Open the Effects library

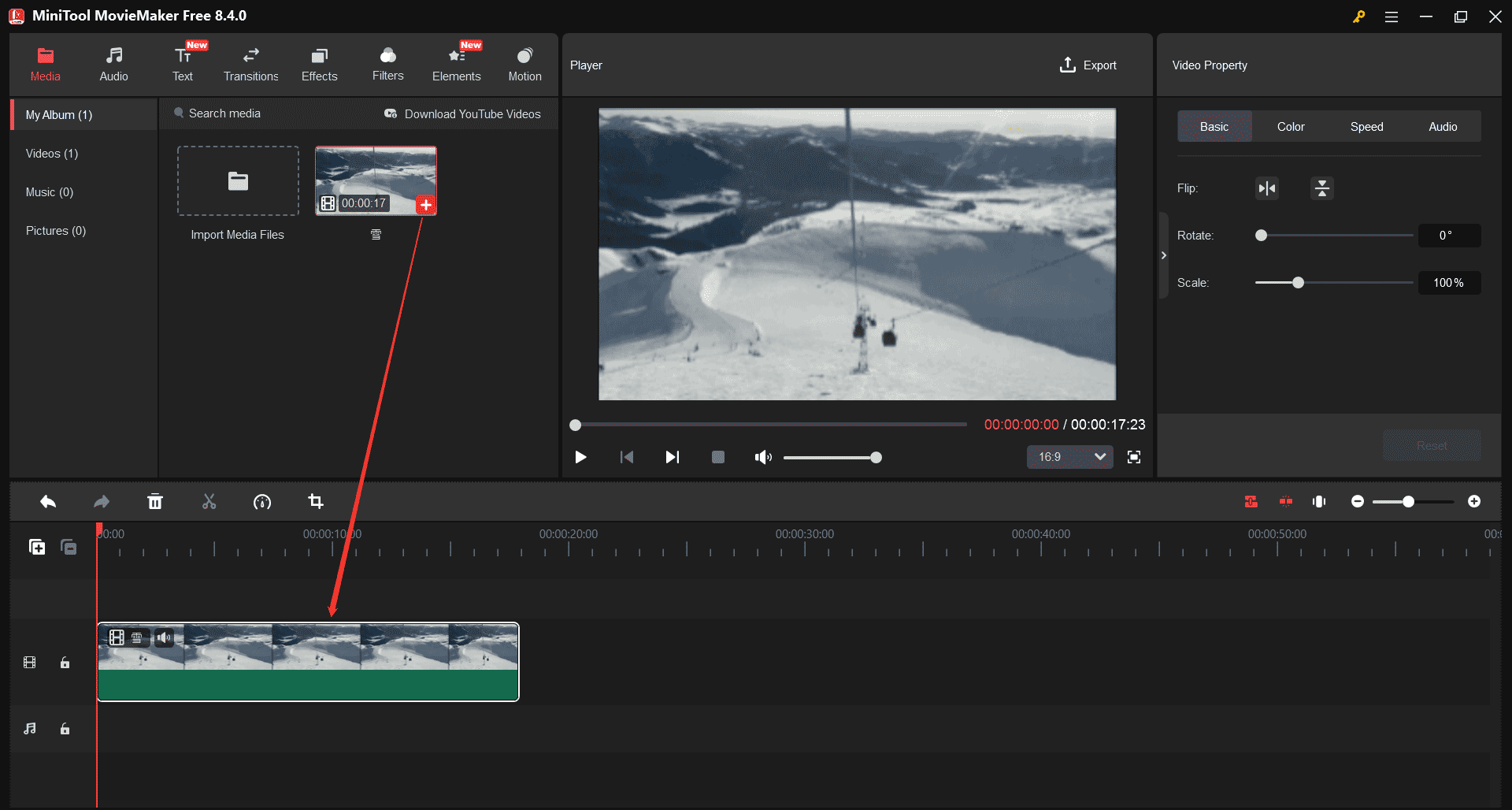(x=319, y=63)
